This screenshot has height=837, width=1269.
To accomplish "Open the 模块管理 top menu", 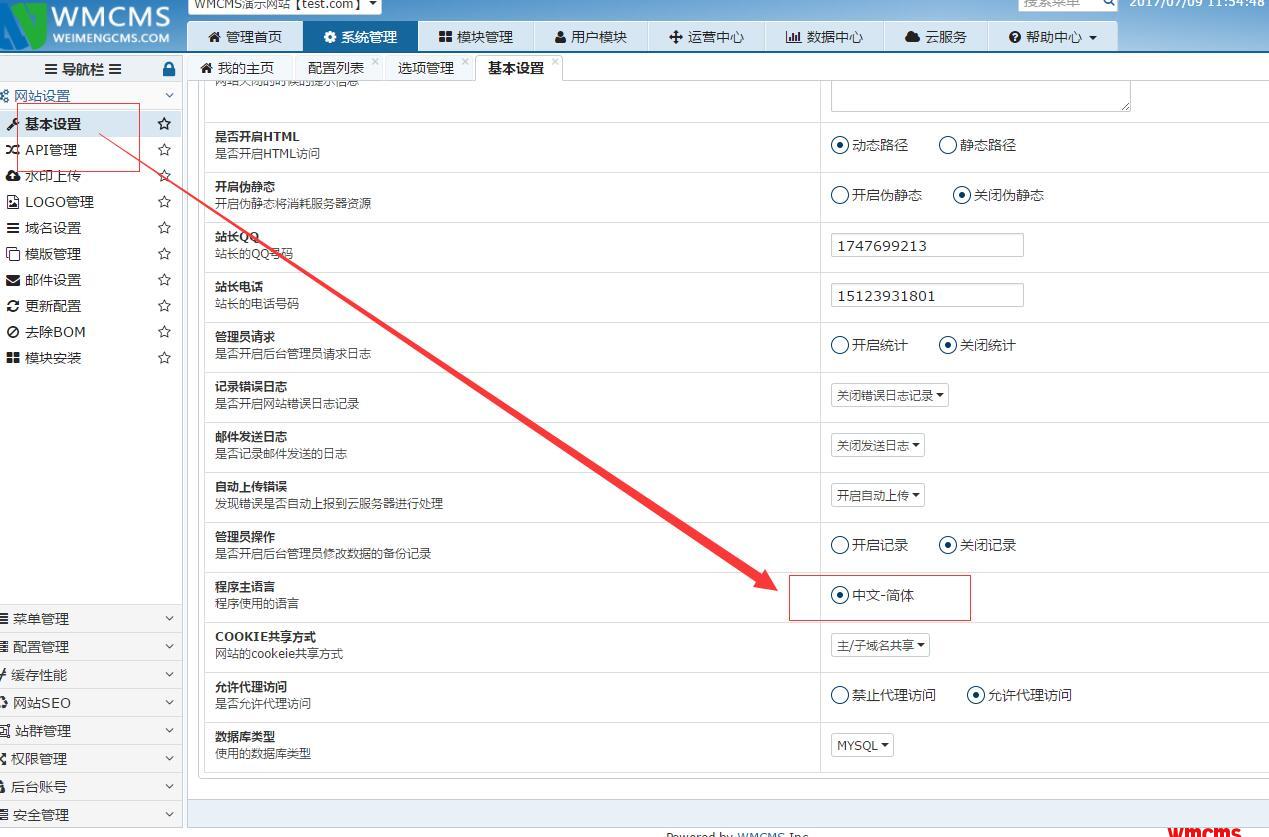I will 475,37.
